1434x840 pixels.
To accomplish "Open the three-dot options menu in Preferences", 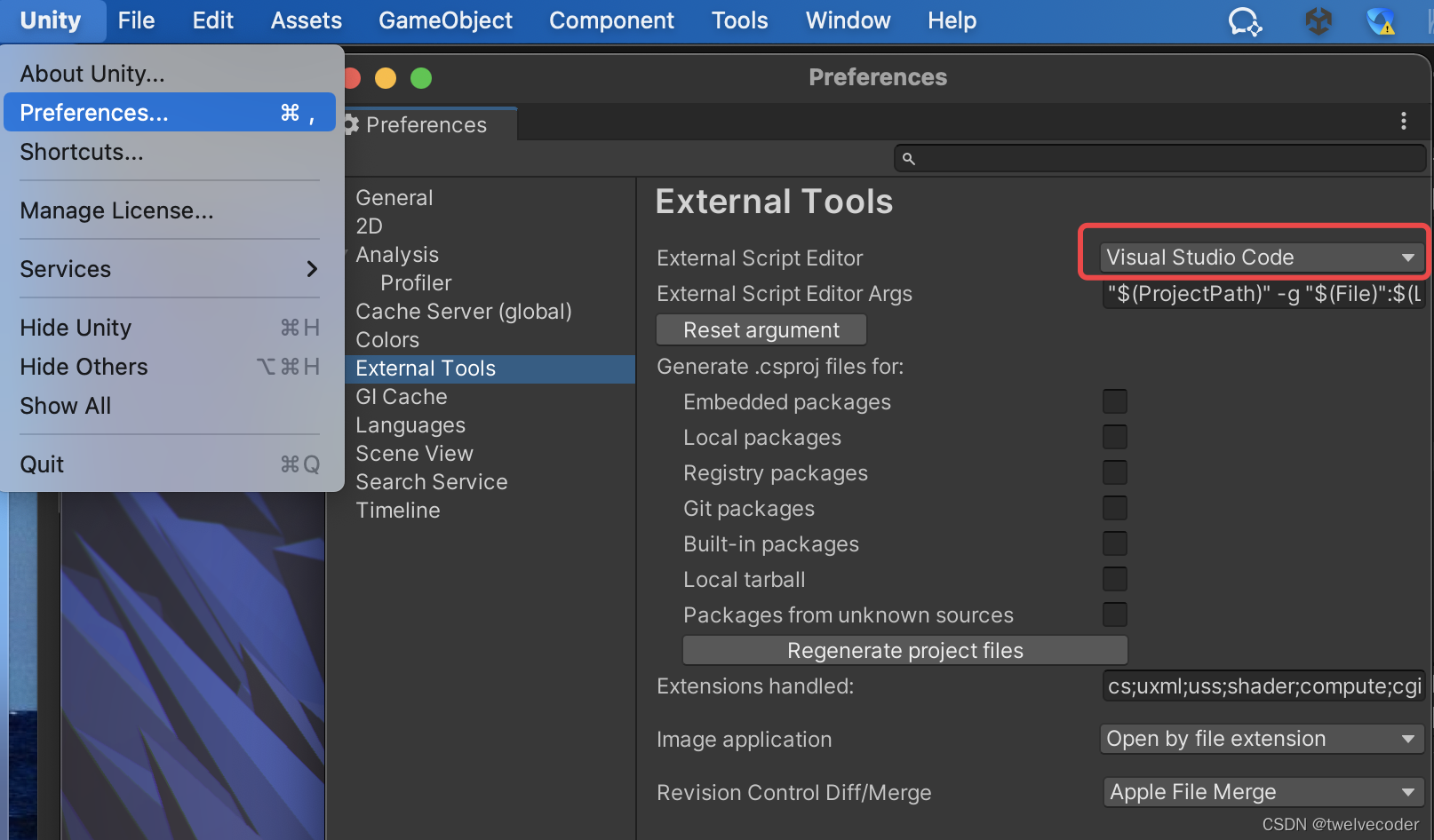I will coord(1404,121).
